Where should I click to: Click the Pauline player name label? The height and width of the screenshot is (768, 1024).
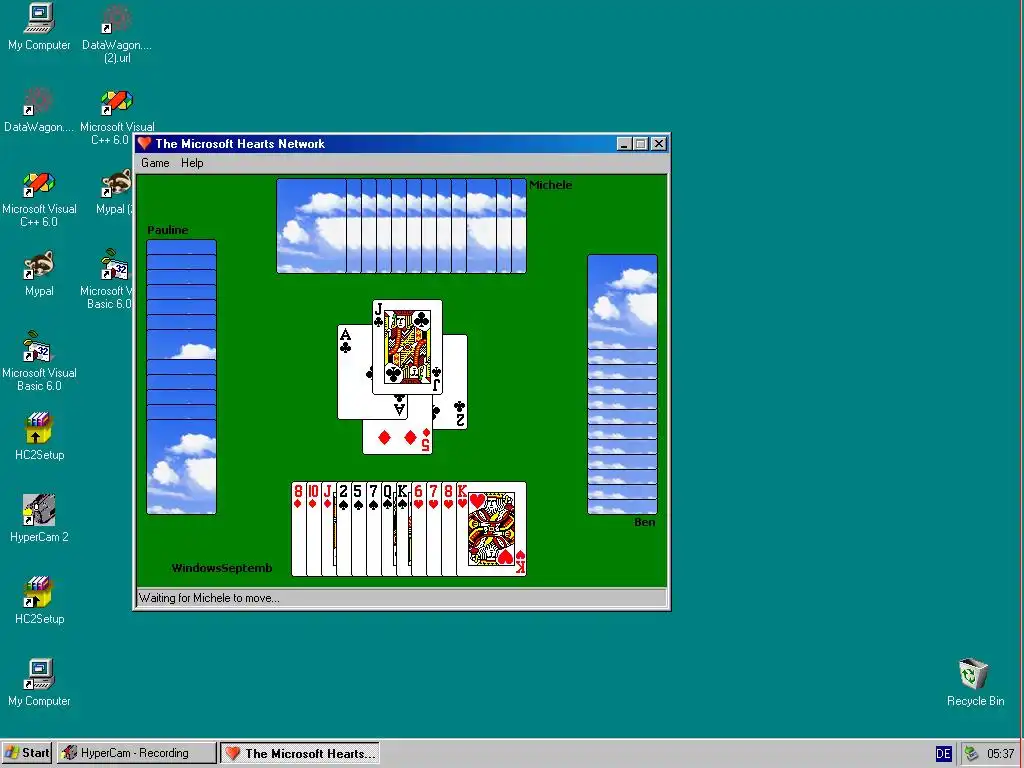pyautogui.click(x=168, y=230)
